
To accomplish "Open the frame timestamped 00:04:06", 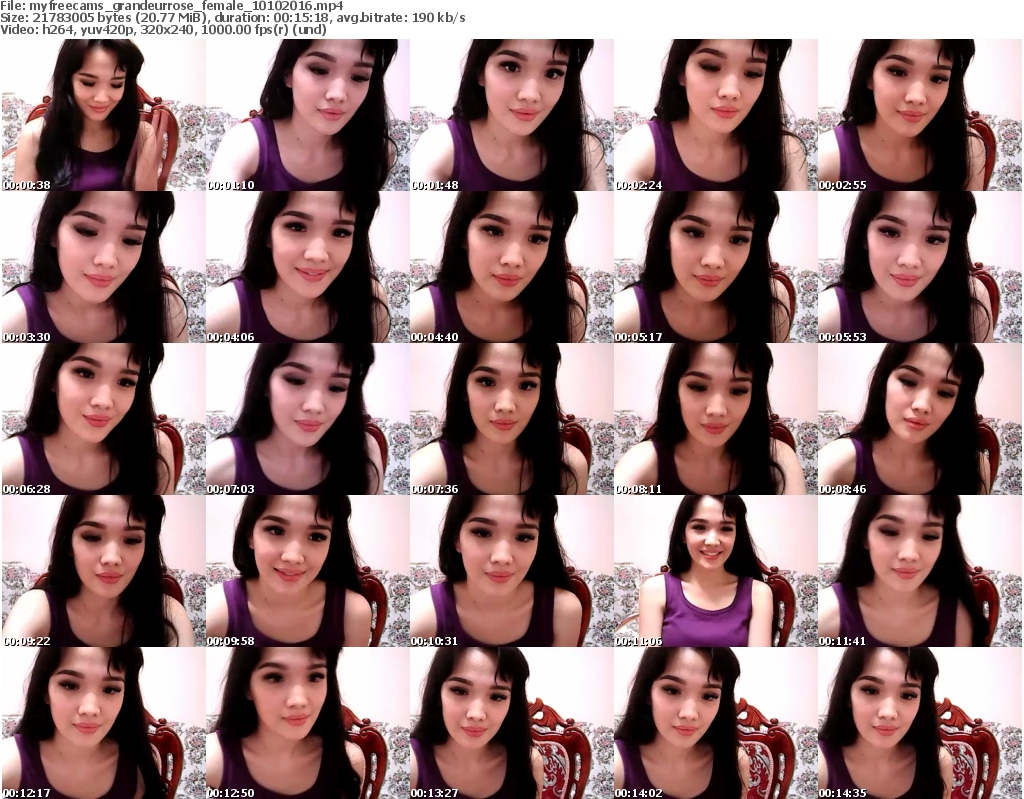I will 308,267.
